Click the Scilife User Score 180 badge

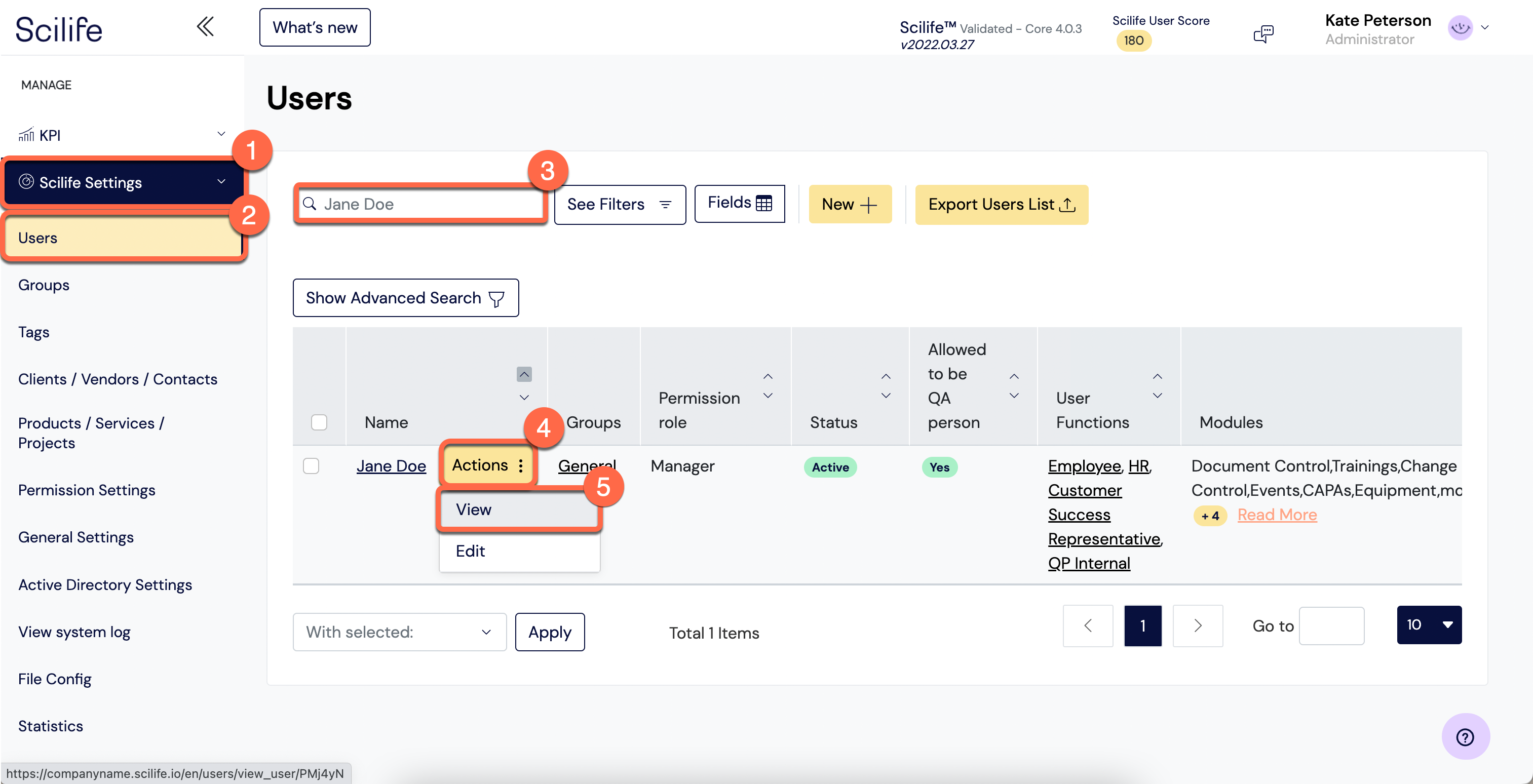click(1133, 41)
